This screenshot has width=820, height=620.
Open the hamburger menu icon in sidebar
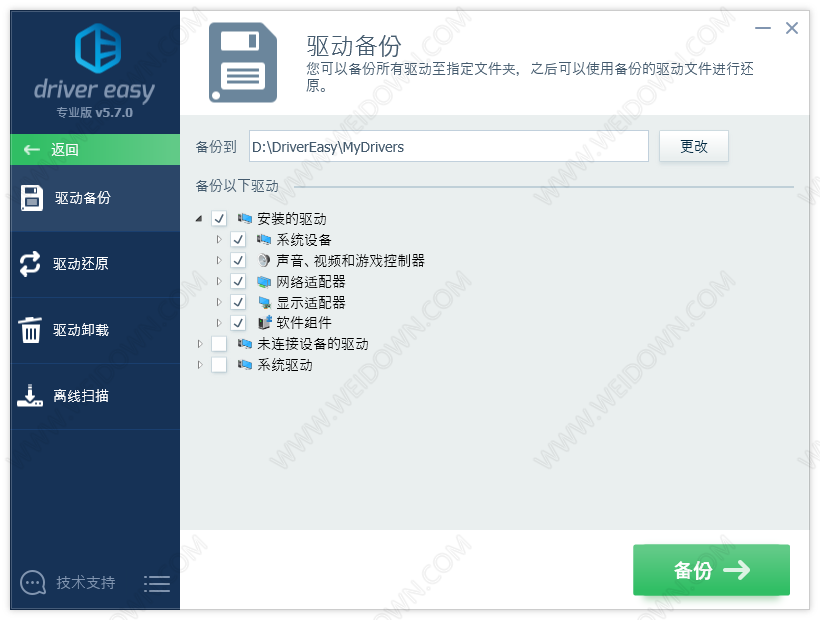(x=157, y=583)
